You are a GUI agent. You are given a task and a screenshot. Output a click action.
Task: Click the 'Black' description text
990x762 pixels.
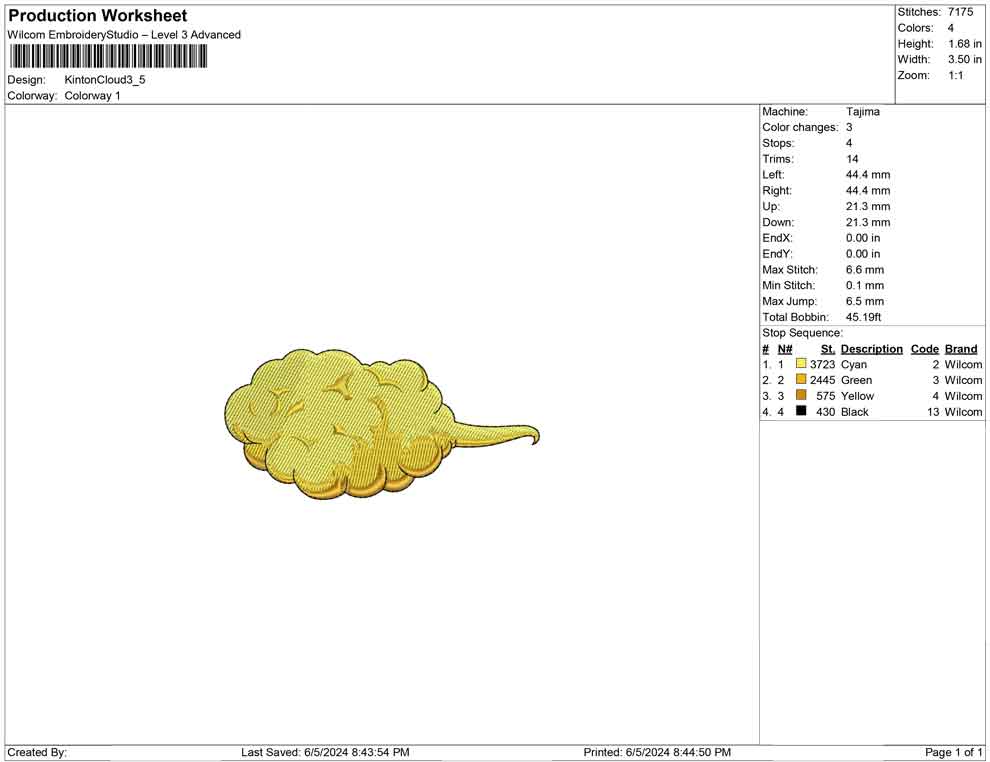tap(855, 412)
